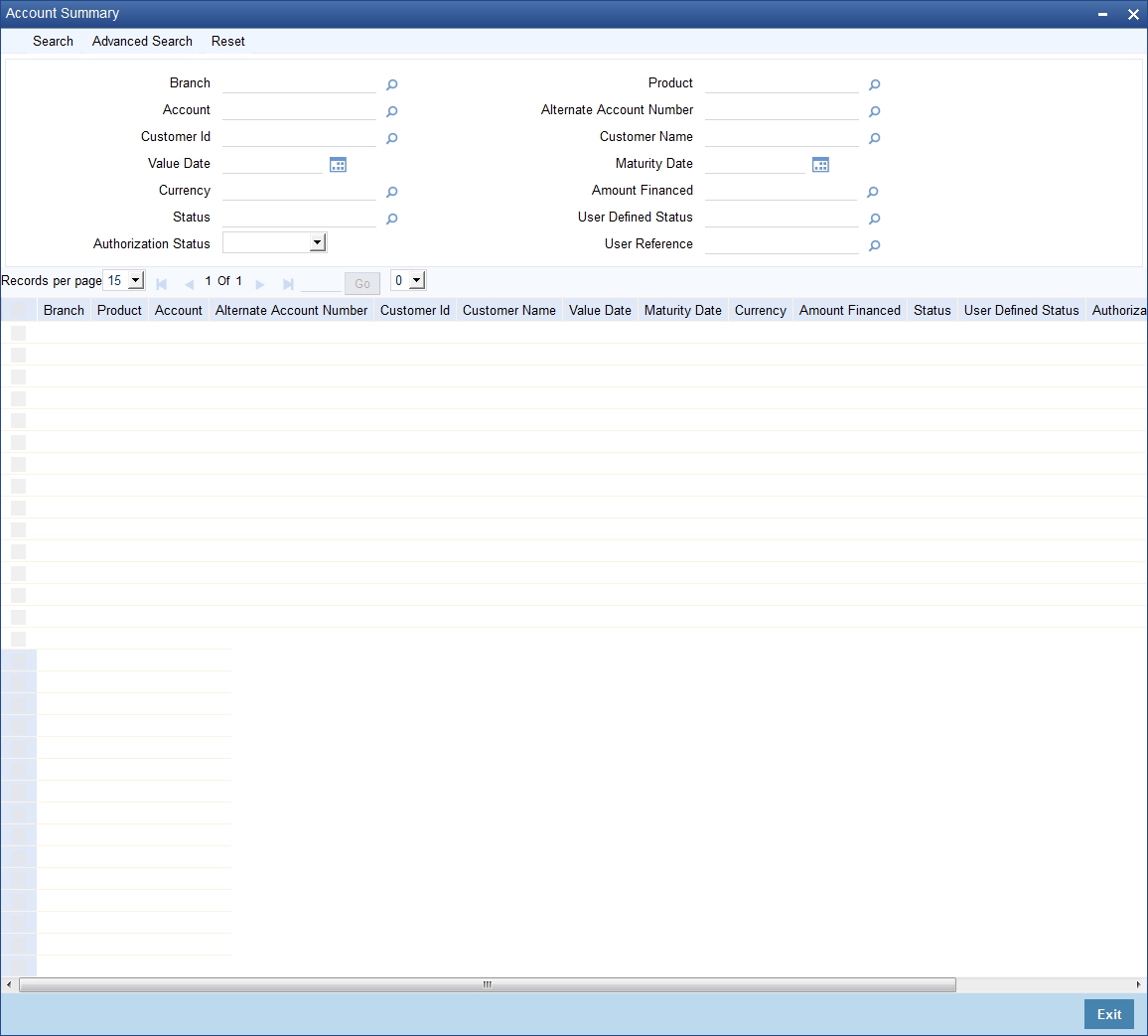Open the Alternate Account Number lookup icon
The image size is (1148, 1036).
874,111
